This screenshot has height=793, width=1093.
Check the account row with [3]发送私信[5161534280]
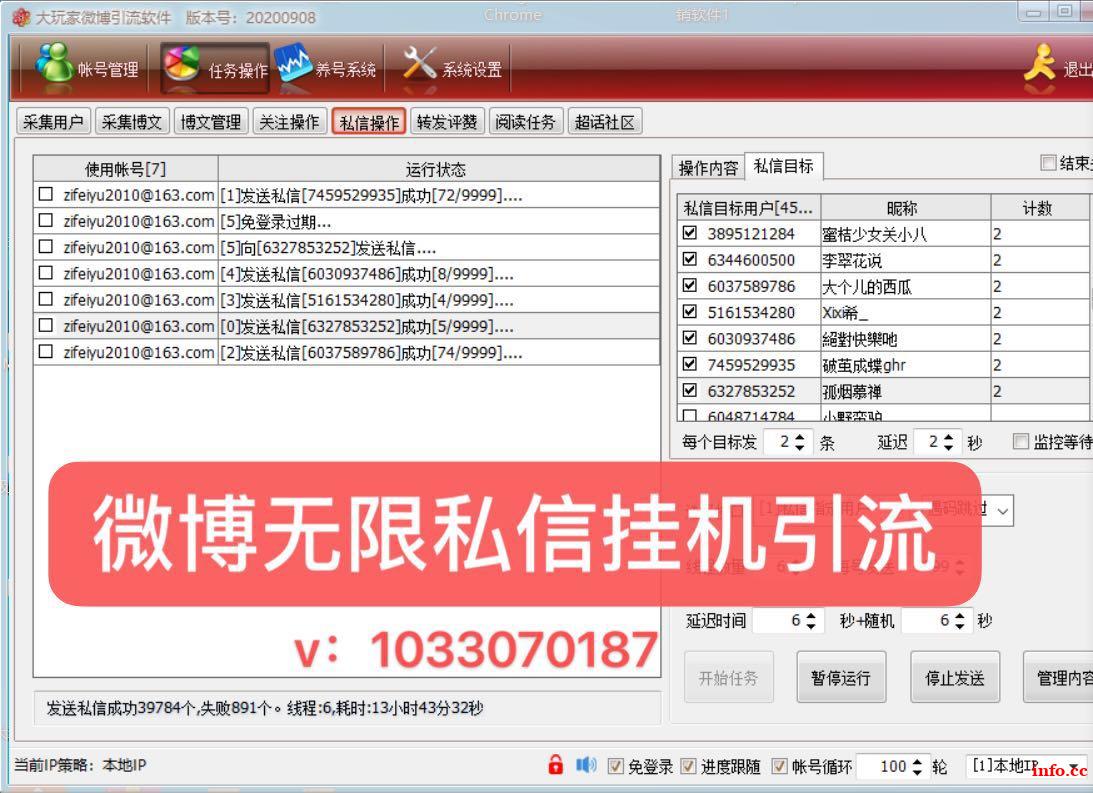[46, 299]
